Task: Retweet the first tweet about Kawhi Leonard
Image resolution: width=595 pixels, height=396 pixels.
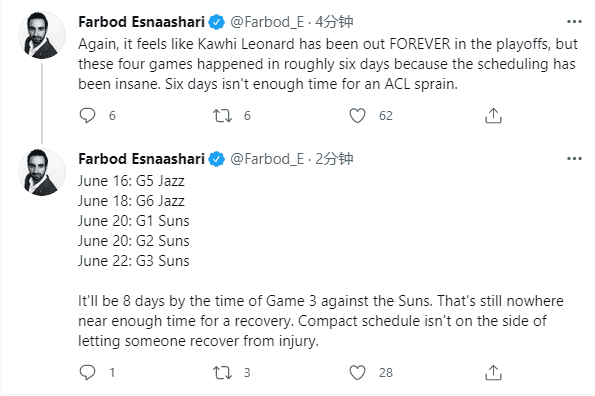Action: tap(222, 116)
